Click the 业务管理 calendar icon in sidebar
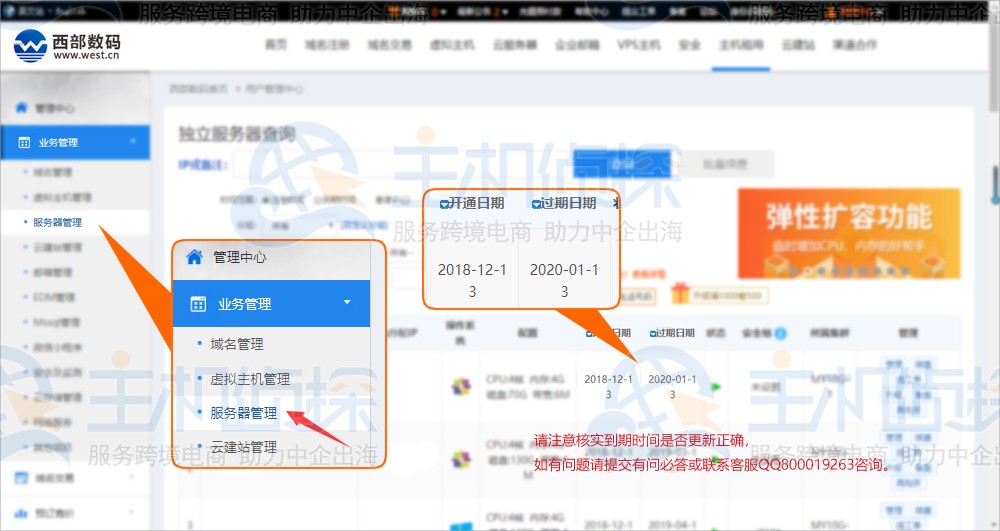Screen dimensions: 1000x531 [x=24, y=143]
